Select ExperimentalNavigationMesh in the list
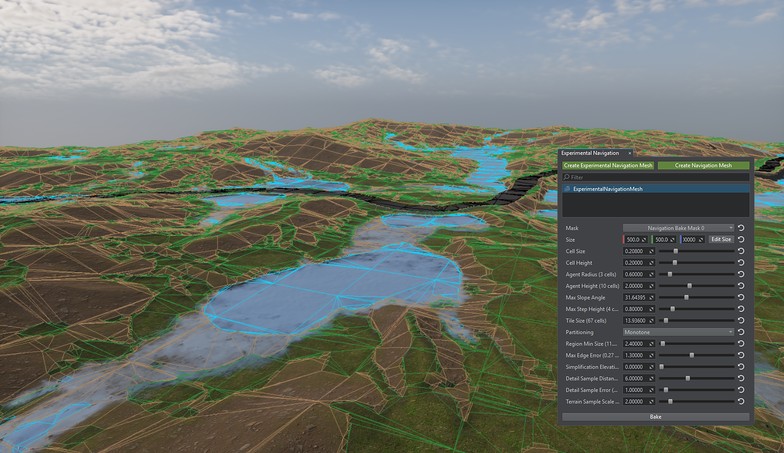The image size is (784, 453). click(x=656, y=189)
